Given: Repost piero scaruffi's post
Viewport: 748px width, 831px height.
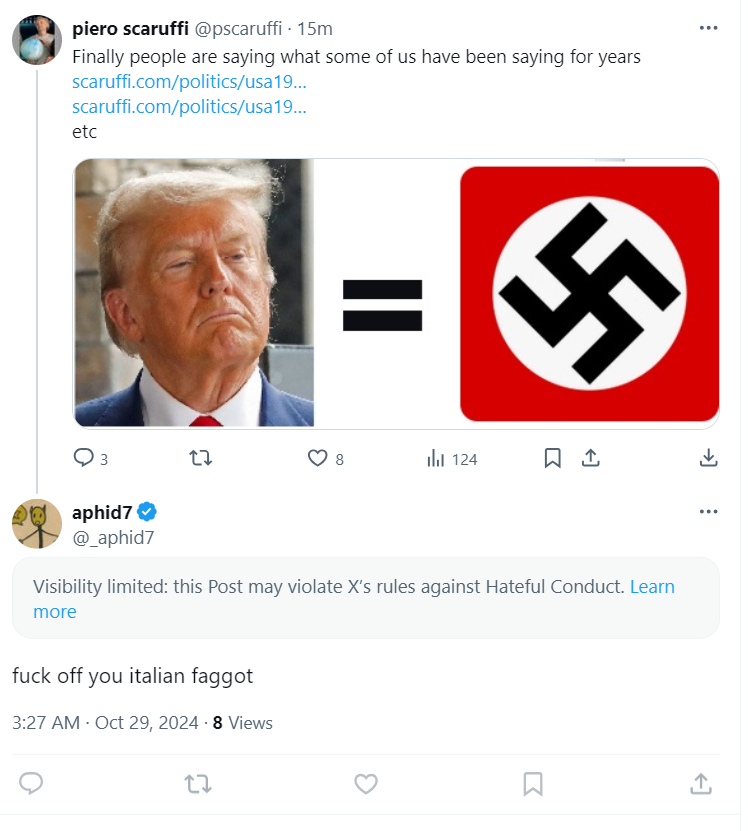Looking at the screenshot, I should pos(200,458).
